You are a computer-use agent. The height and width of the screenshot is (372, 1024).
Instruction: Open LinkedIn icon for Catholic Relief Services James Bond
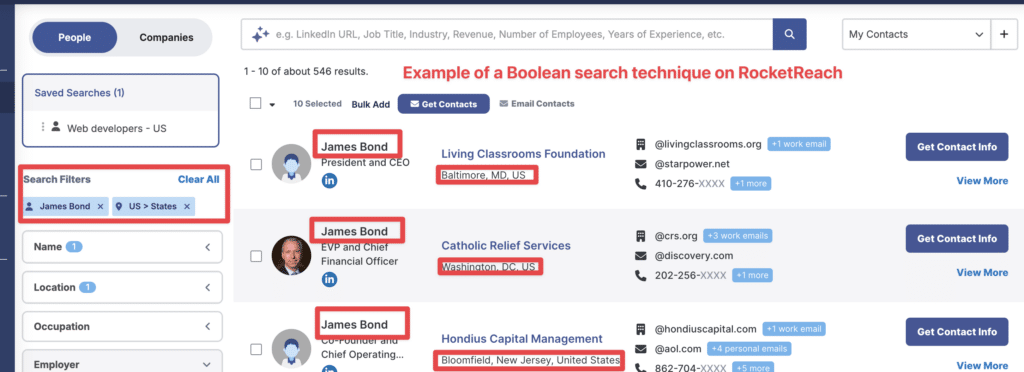click(x=330, y=279)
